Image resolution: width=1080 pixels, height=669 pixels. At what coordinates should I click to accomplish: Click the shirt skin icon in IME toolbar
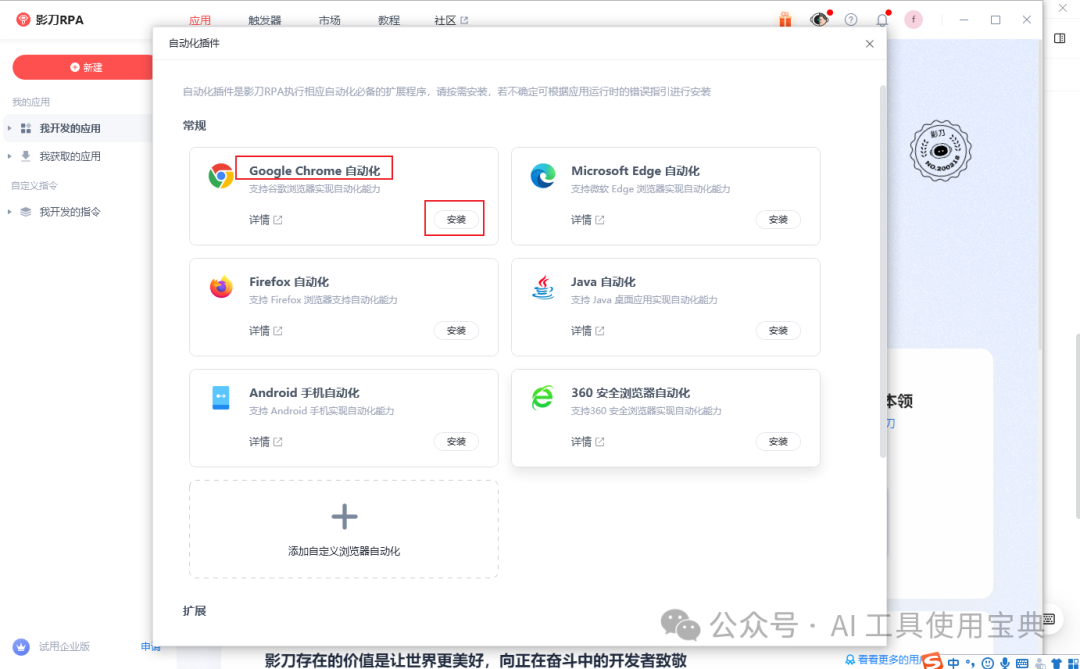[x=1057, y=663]
